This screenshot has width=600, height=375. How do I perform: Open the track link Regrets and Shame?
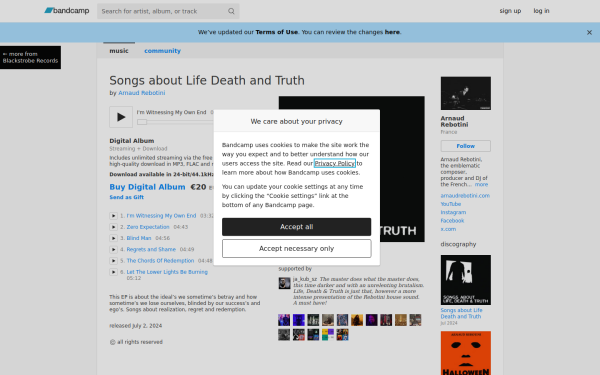pos(151,249)
